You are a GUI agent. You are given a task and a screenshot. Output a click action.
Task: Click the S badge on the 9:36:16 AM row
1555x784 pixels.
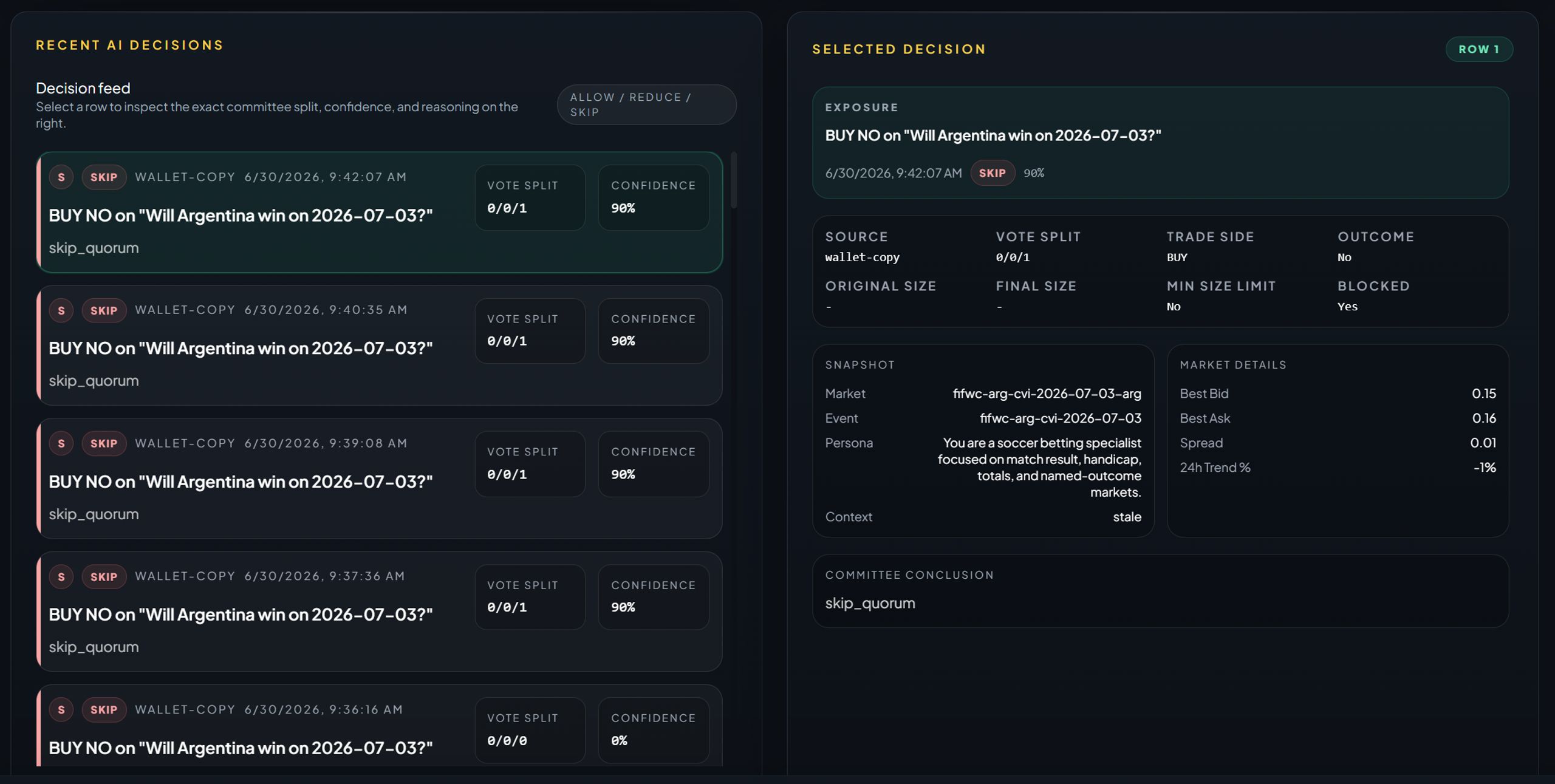point(61,710)
